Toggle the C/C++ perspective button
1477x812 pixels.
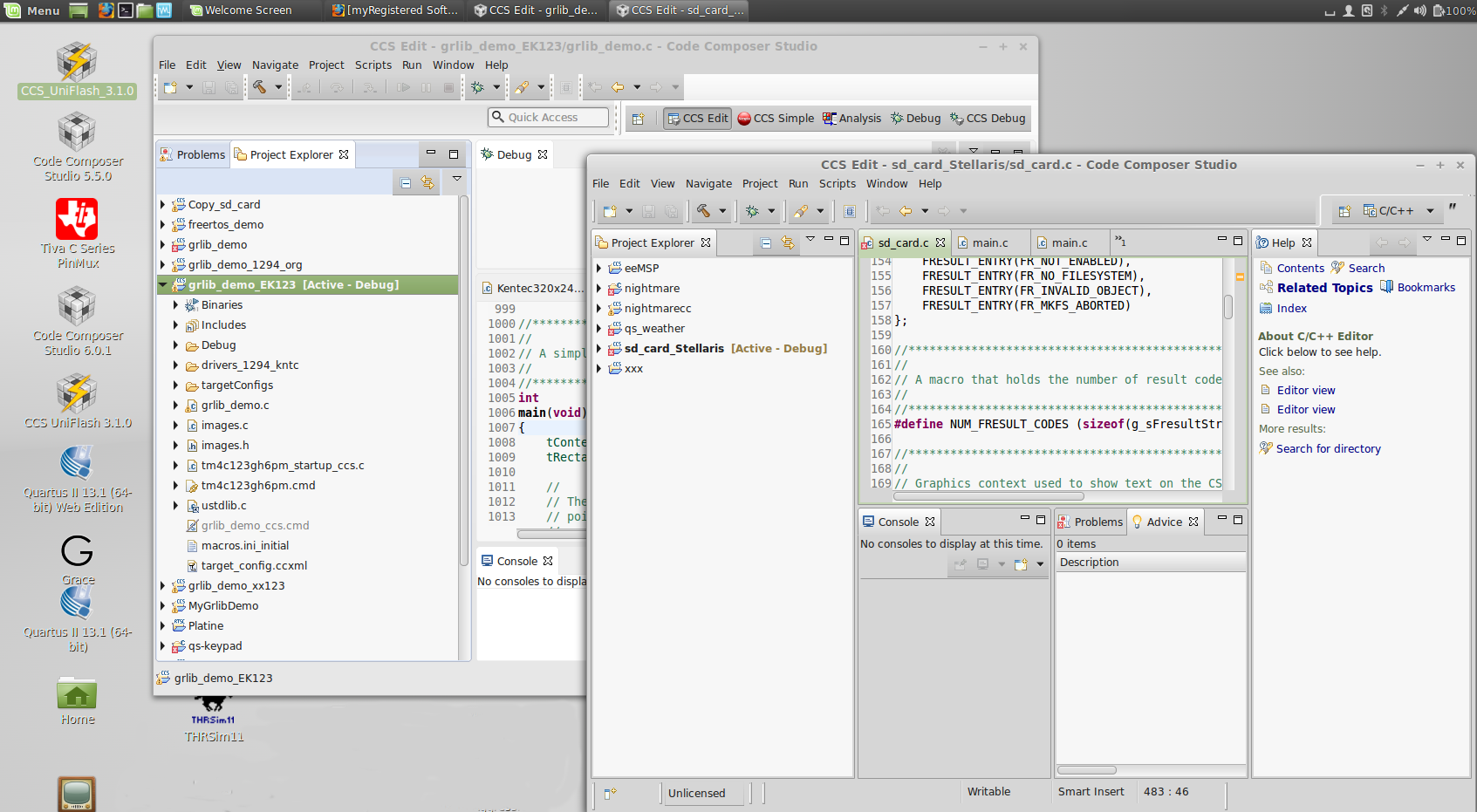point(1389,211)
